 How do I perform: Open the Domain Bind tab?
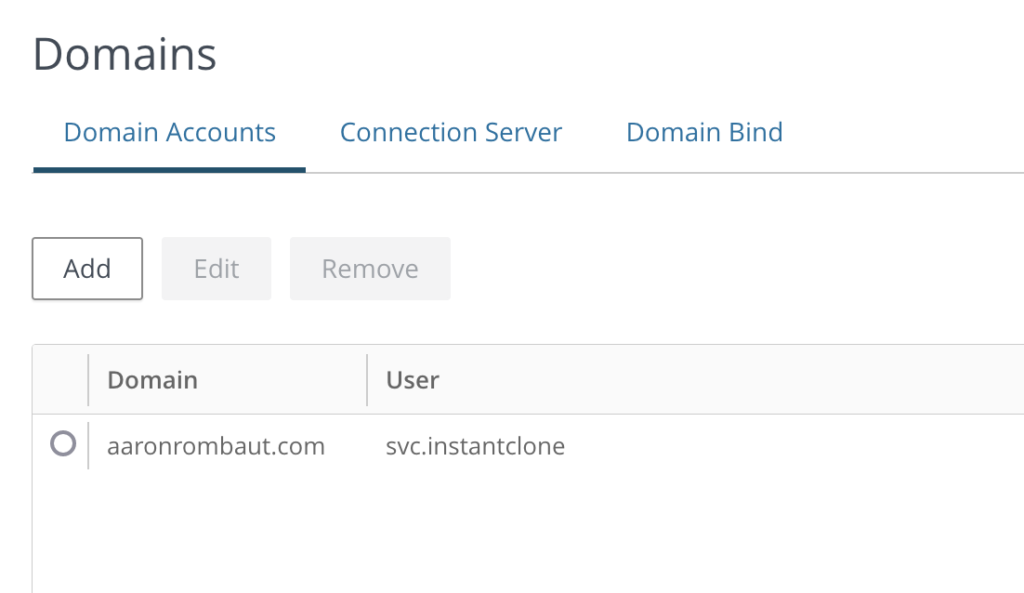coord(704,132)
